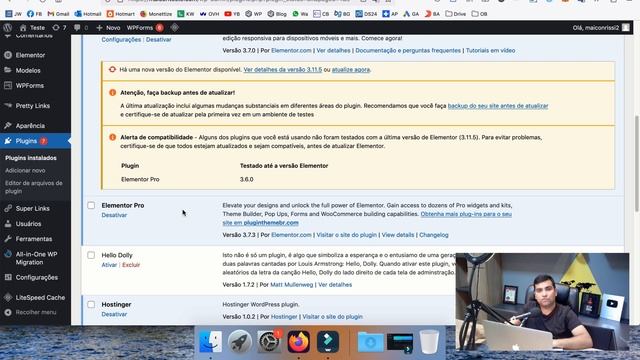This screenshot has width=640, height=360.
Task: Open All-in-One WP Migration in sidebar
Action: pos(35,258)
